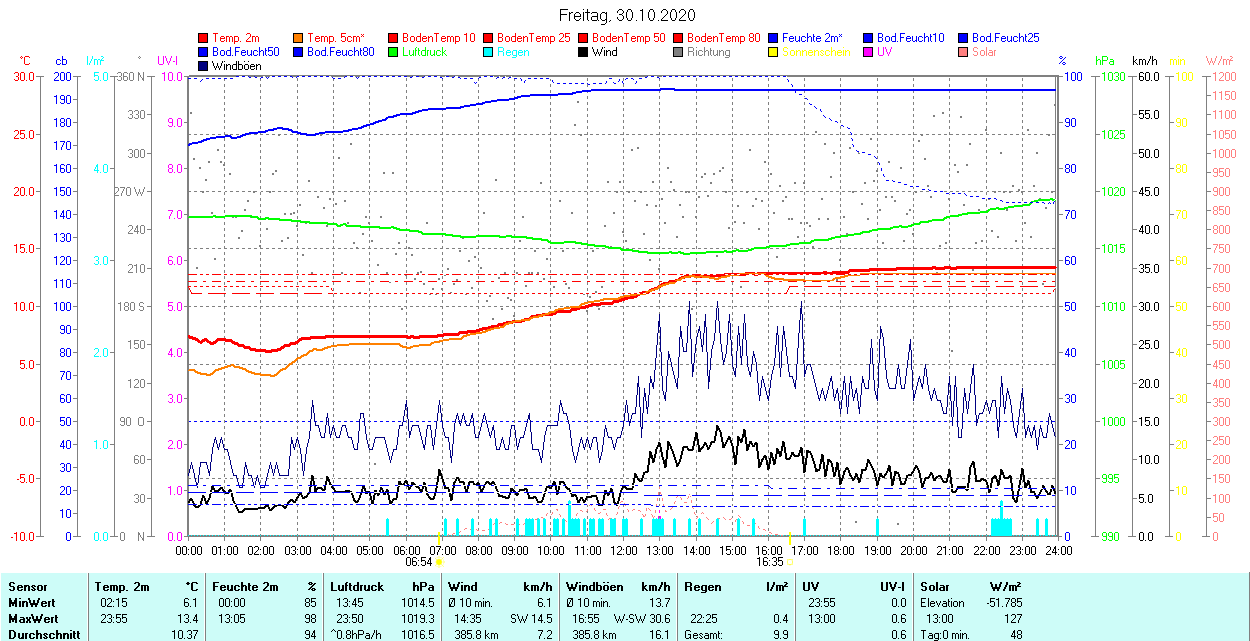Click the yellow Sonnenschein legend square

pyautogui.click(x=774, y=52)
